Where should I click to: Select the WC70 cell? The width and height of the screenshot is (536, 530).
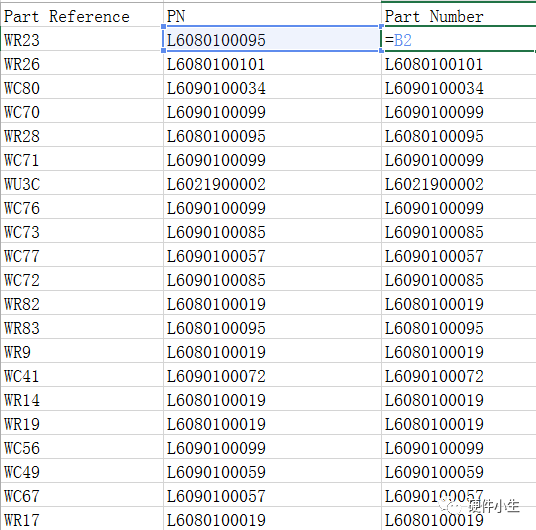(x=82, y=111)
